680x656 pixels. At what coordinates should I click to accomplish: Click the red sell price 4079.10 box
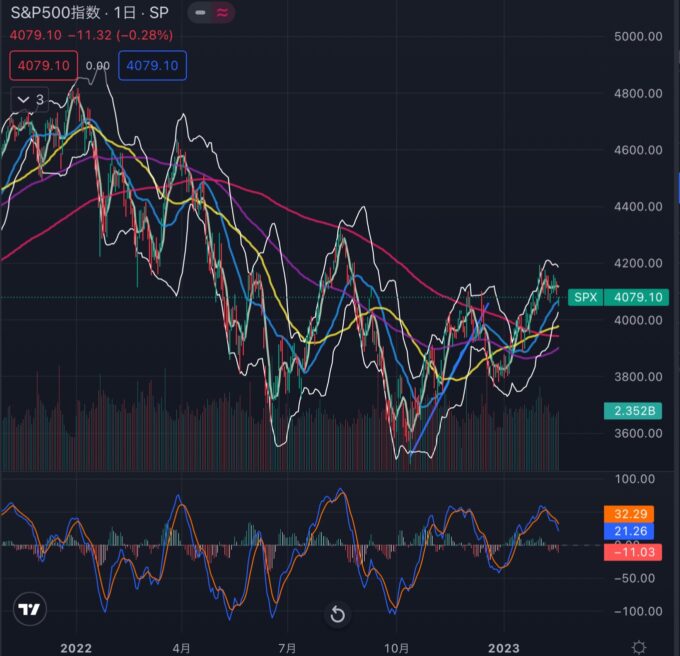point(42,66)
